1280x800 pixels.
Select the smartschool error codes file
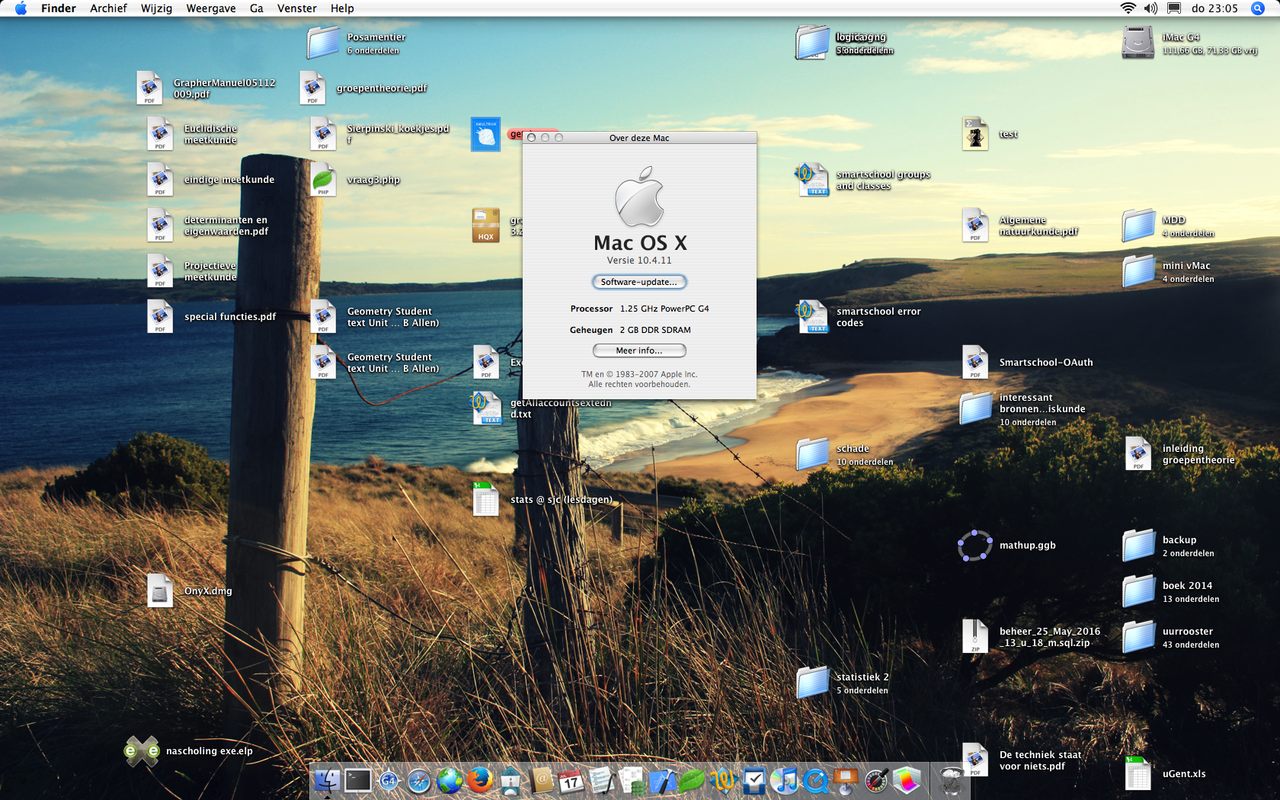(812, 316)
